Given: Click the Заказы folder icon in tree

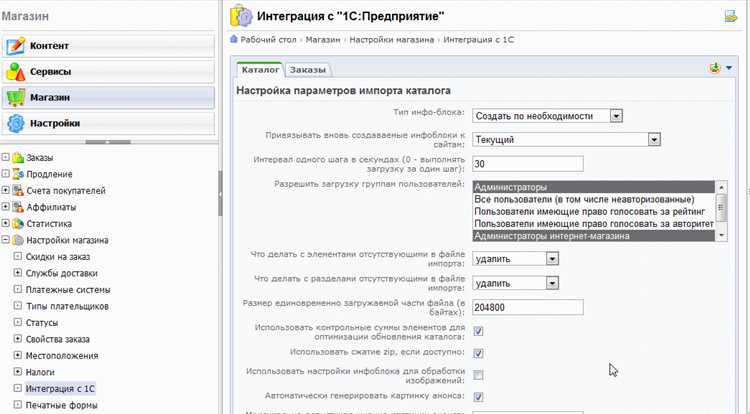Looking at the screenshot, I should click(18, 158).
